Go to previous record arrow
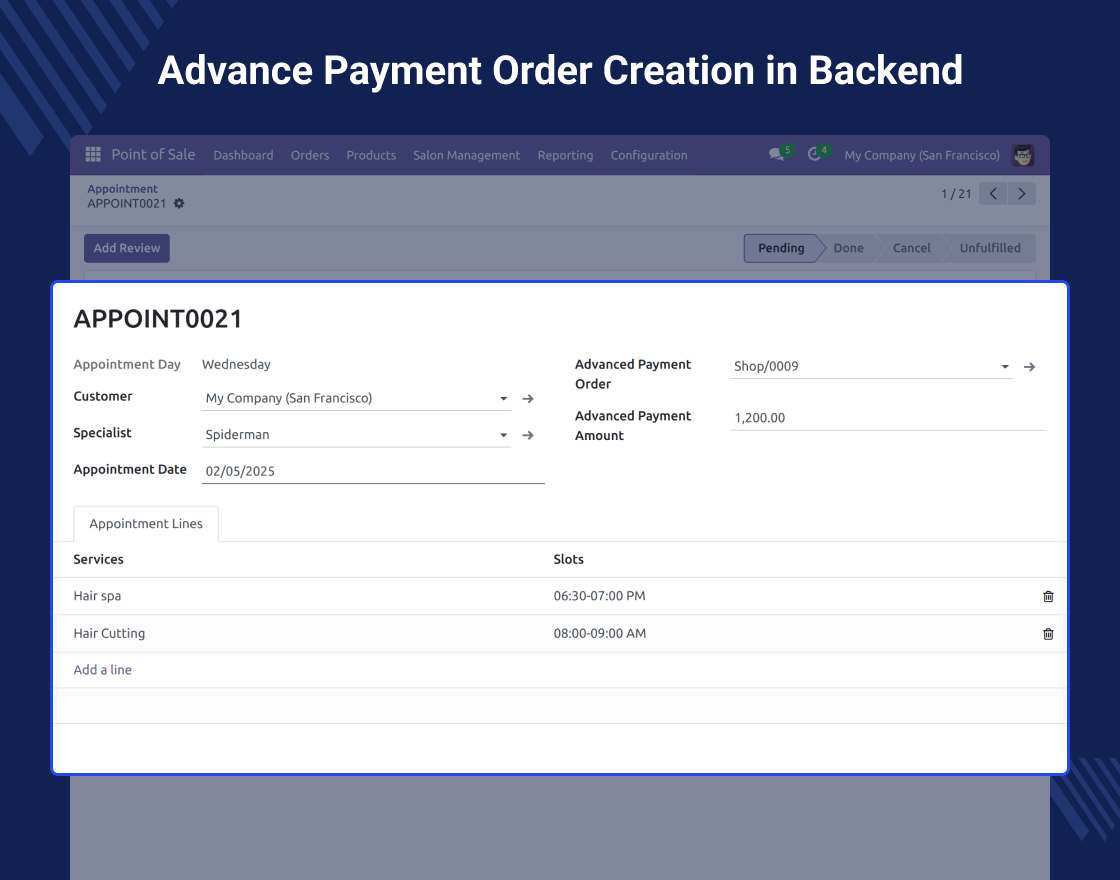The image size is (1120, 880). pos(993,194)
